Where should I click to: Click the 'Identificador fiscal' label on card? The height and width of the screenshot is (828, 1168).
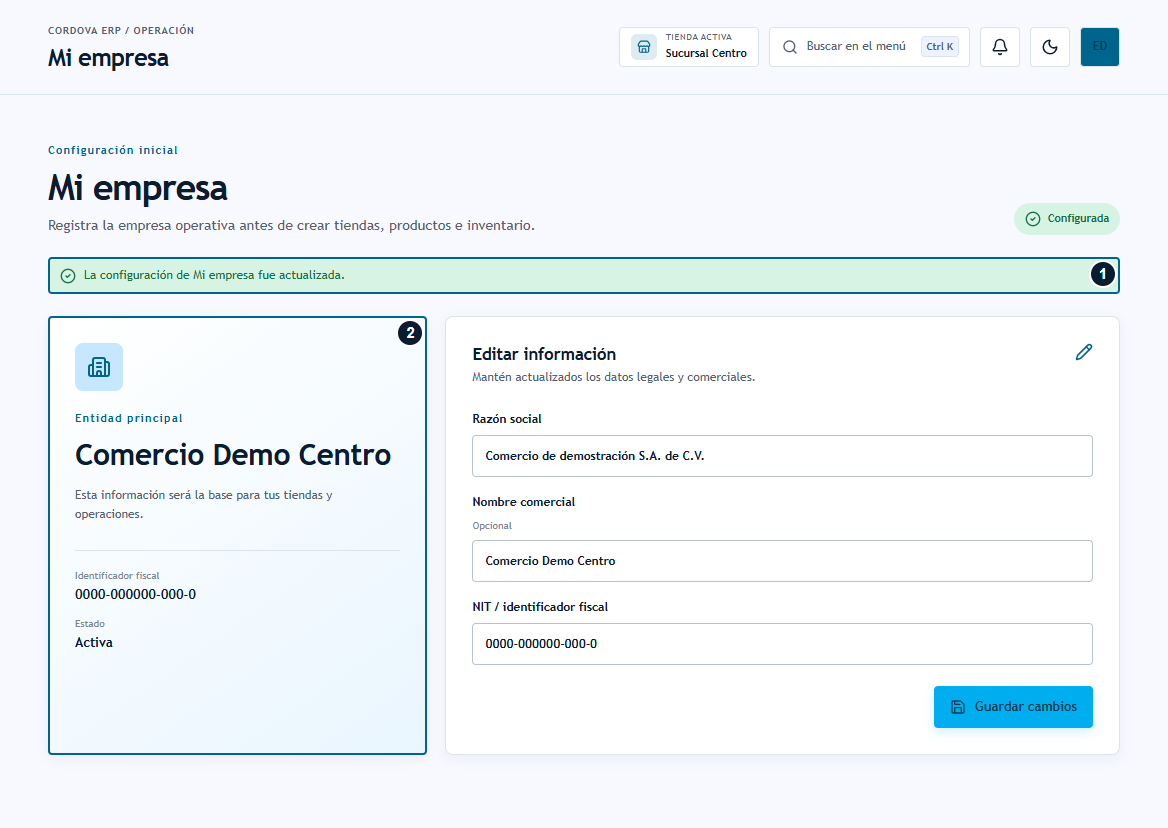click(x=117, y=576)
